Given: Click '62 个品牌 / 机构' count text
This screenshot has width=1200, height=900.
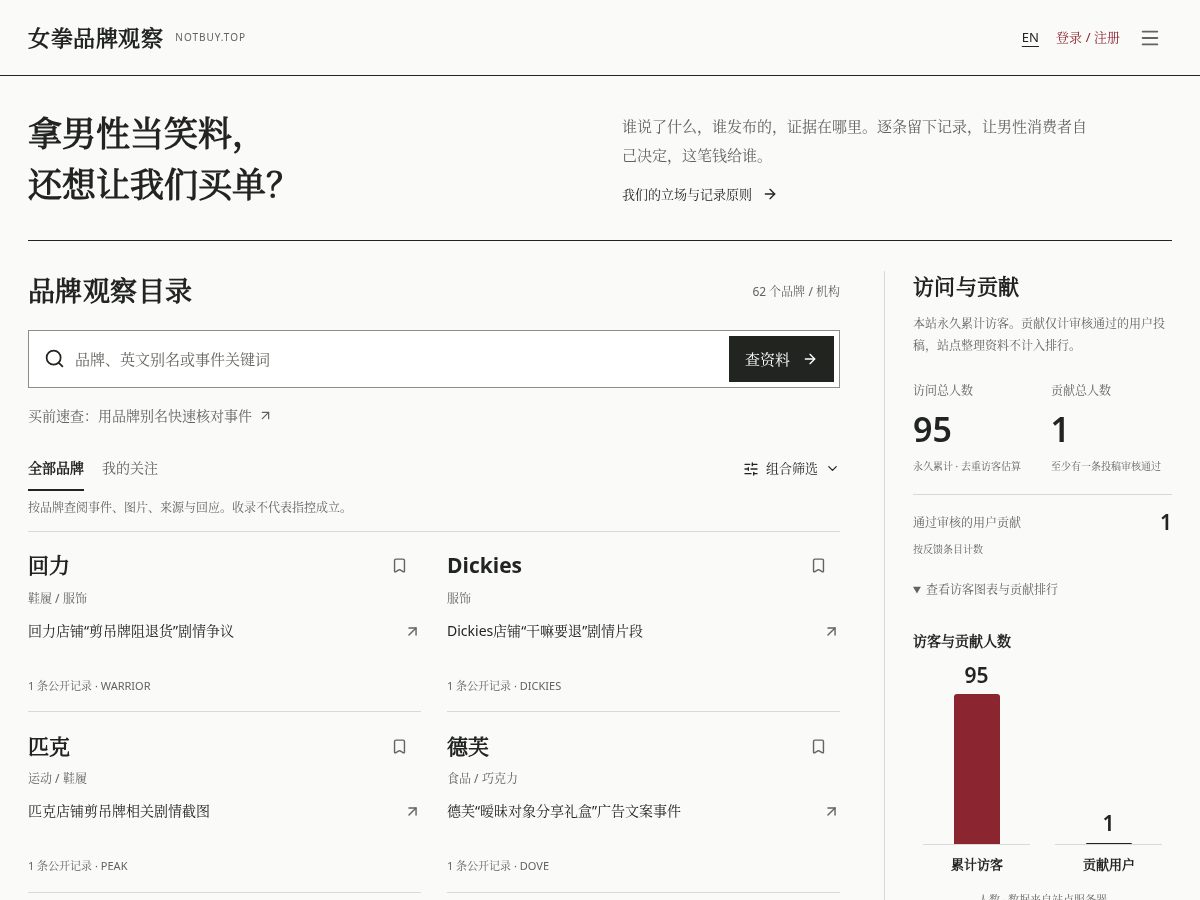Looking at the screenshot, I should coord(796,291).
